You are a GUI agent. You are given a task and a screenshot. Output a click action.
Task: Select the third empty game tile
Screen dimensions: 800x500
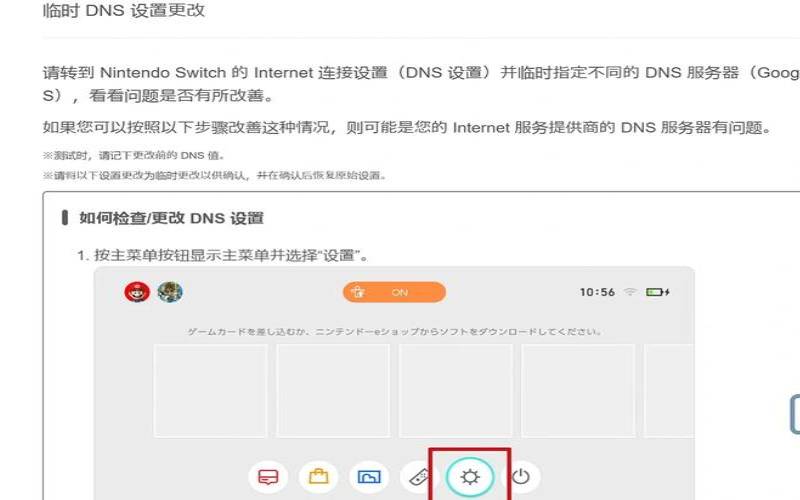click(x=456, y=390)
